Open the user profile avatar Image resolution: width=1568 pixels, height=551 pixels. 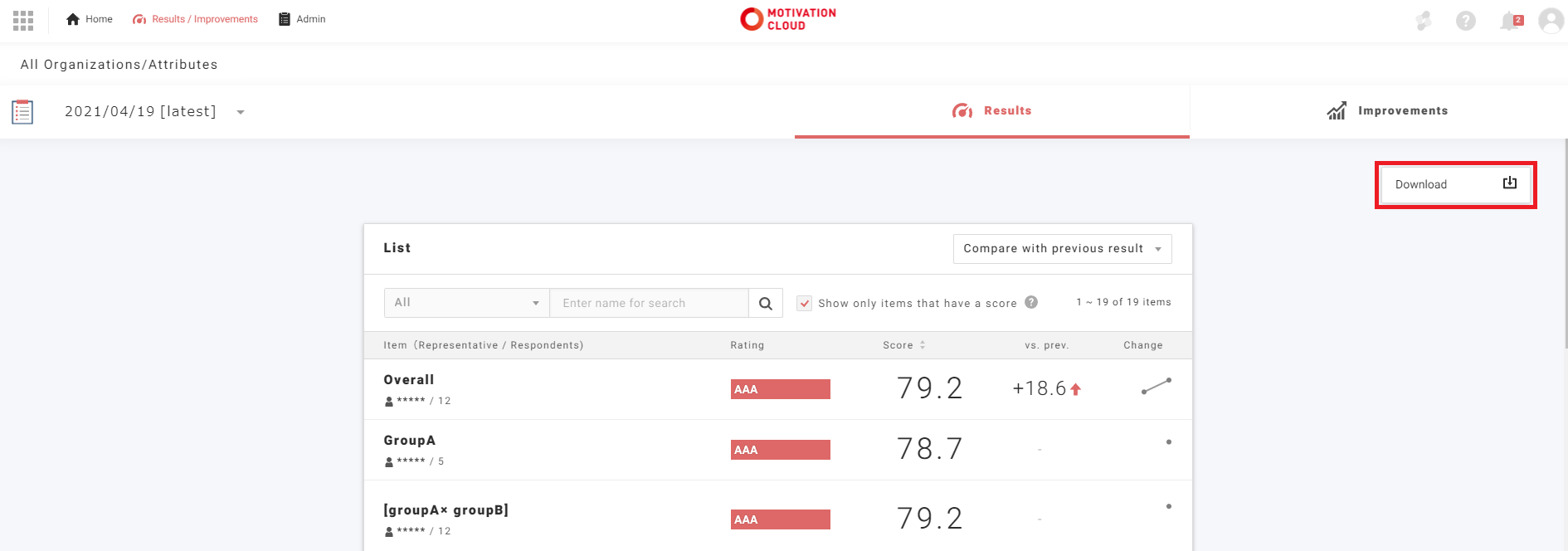tap(1551, 21)
